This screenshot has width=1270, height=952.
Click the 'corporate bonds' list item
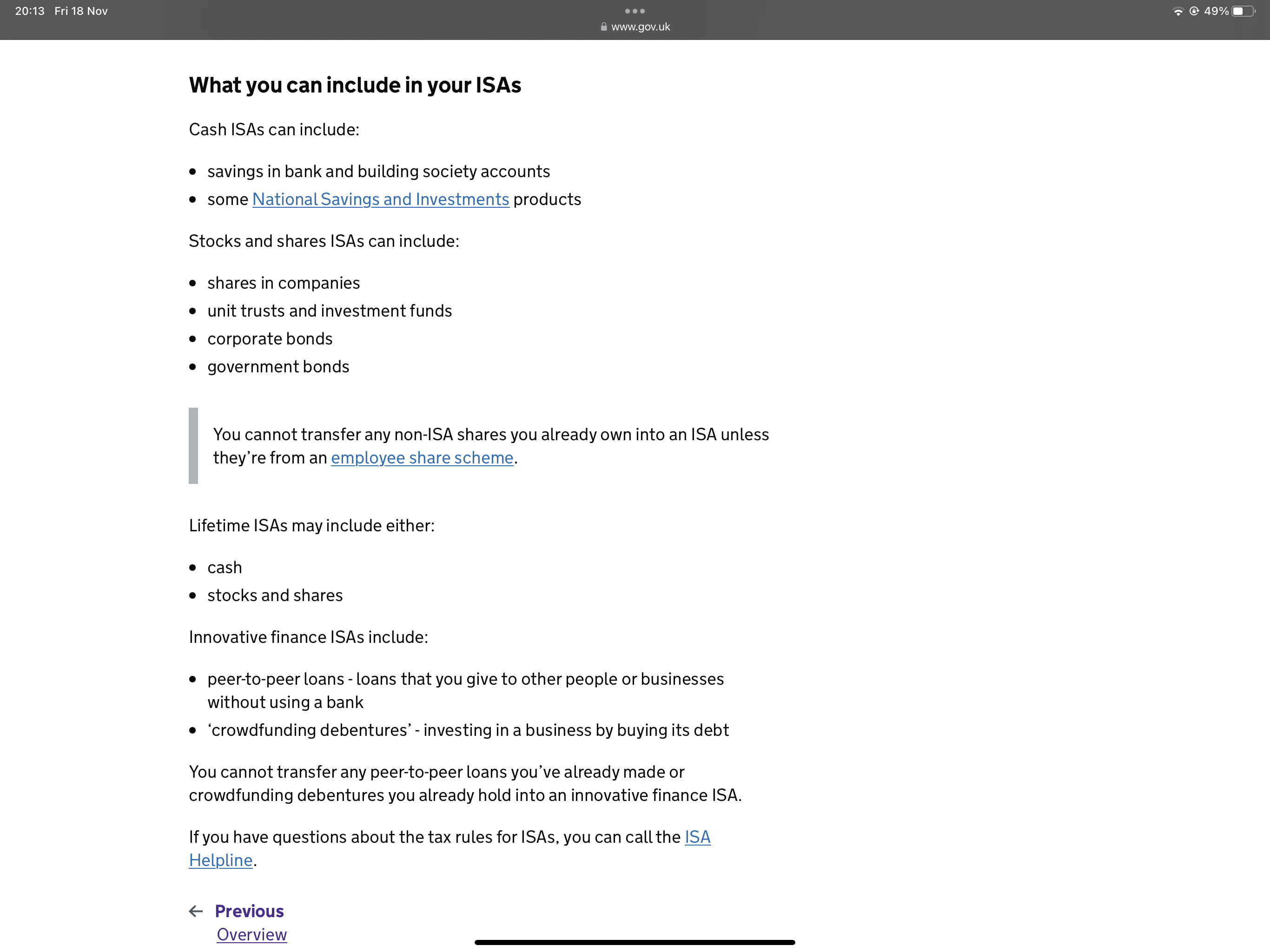tap(270, 339)
